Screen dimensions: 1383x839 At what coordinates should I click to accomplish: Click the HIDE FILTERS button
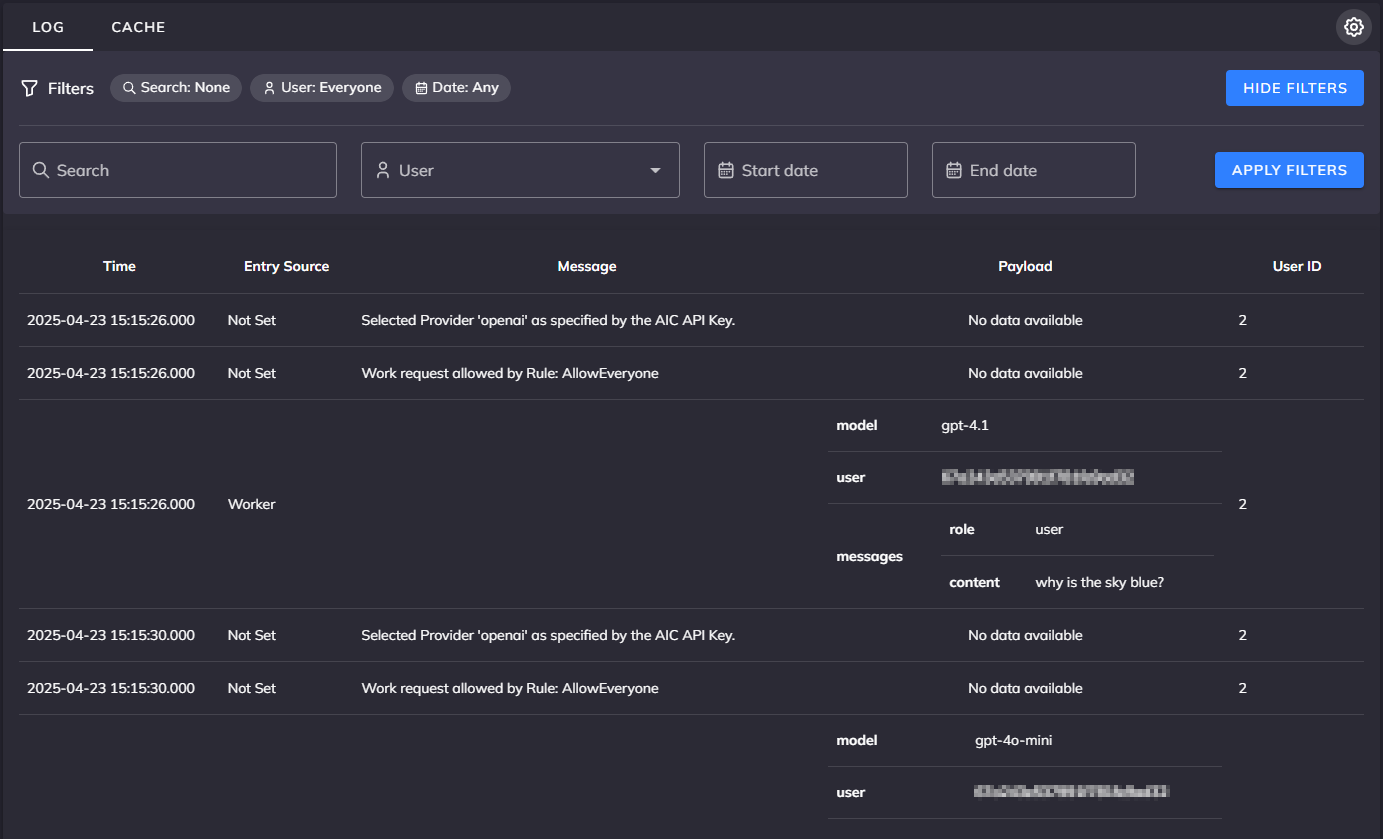tap(1295, 88)
